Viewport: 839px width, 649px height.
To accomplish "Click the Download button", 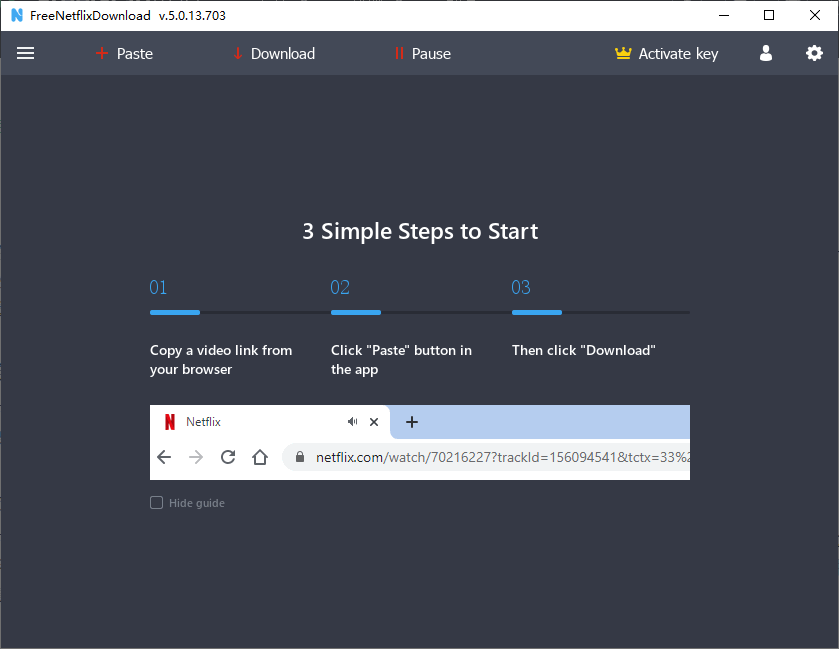I will [274, 54].
